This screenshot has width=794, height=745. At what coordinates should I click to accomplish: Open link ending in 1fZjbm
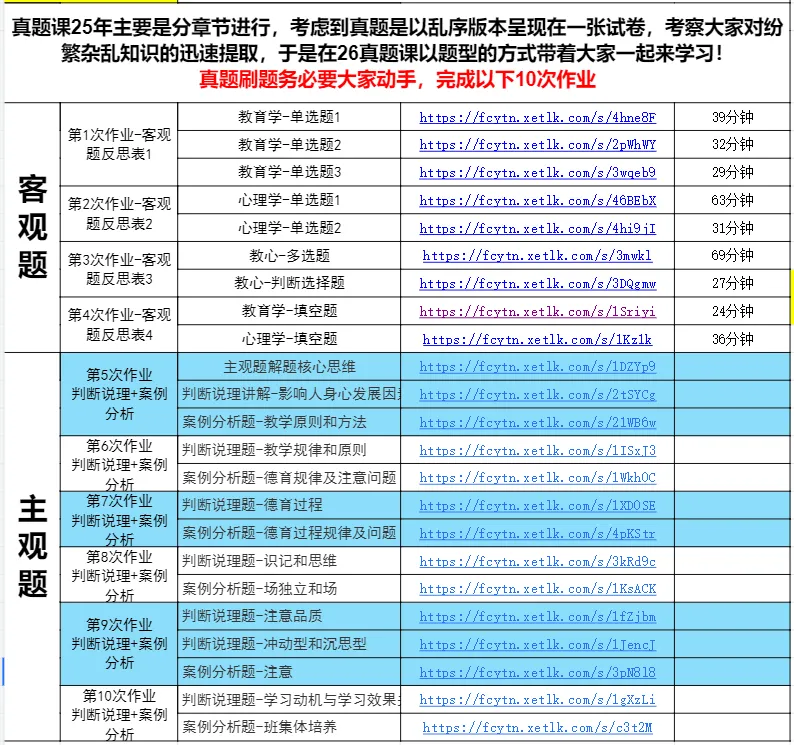(537, 616)
